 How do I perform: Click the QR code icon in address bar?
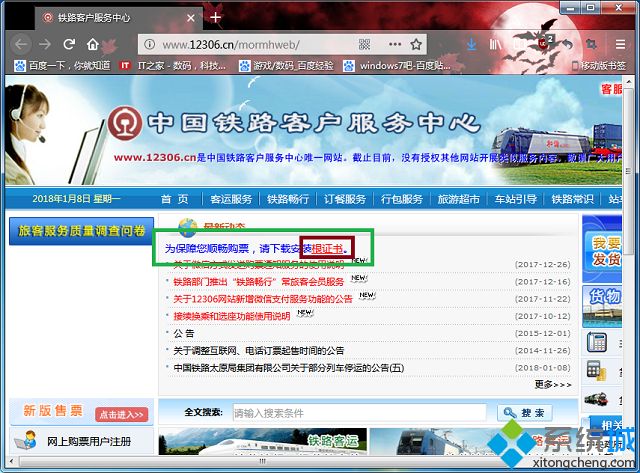(364, 44)
